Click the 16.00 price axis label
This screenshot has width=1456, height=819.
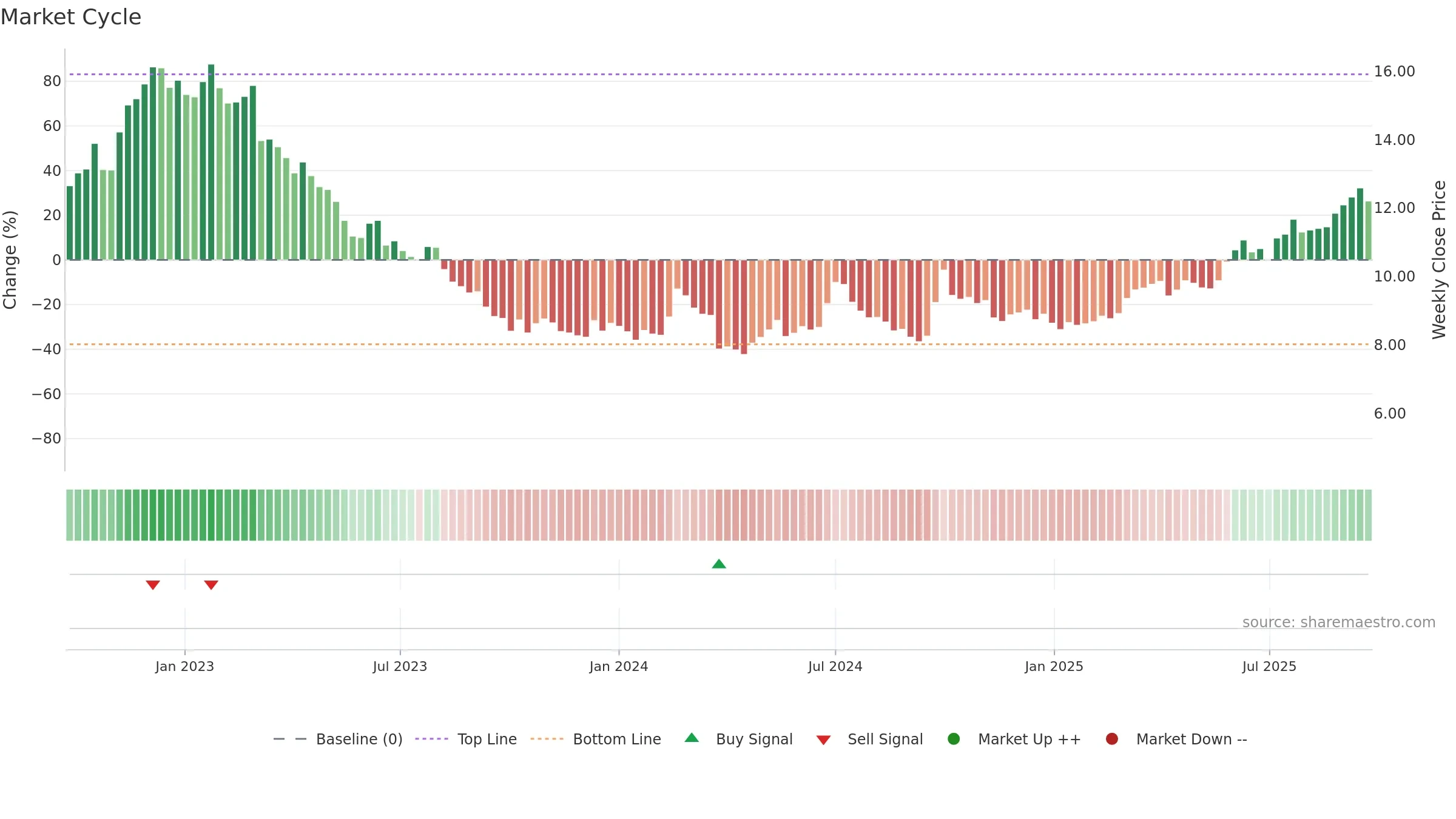coord(1394,72)
